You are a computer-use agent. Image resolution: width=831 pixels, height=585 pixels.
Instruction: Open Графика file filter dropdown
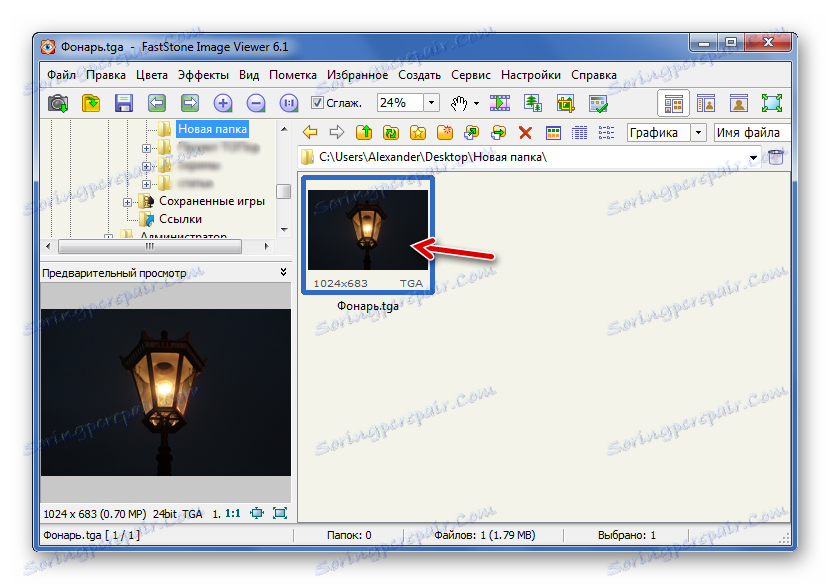tap(699, 132)
